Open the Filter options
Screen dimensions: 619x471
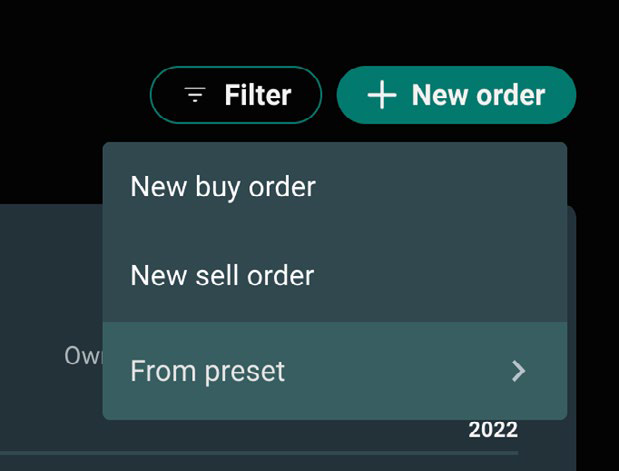(236, 95)
